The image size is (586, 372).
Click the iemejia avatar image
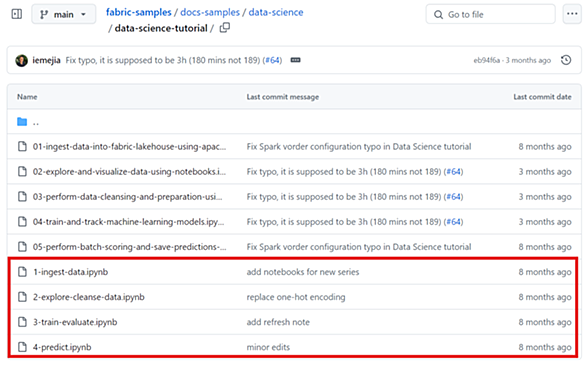pyautogui.click(x=22, y=60)
